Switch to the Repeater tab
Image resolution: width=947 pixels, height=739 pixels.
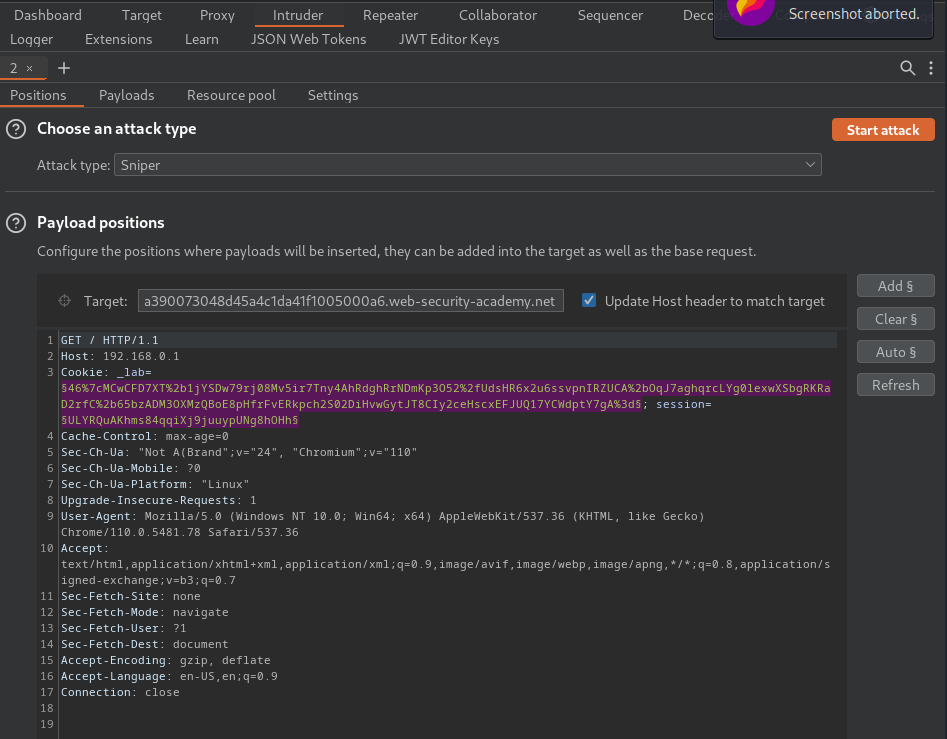click(x=390, y=15)
